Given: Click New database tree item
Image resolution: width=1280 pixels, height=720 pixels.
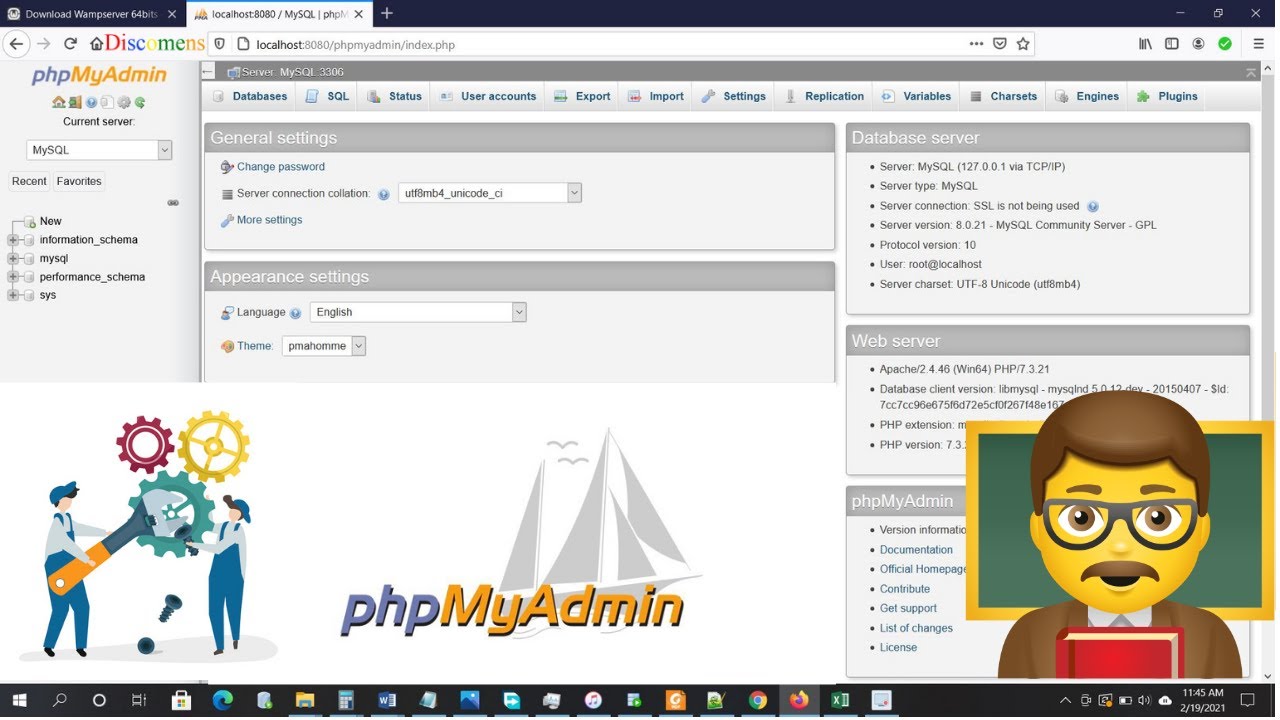Looking at the screenshot, I should pos(50,221).
